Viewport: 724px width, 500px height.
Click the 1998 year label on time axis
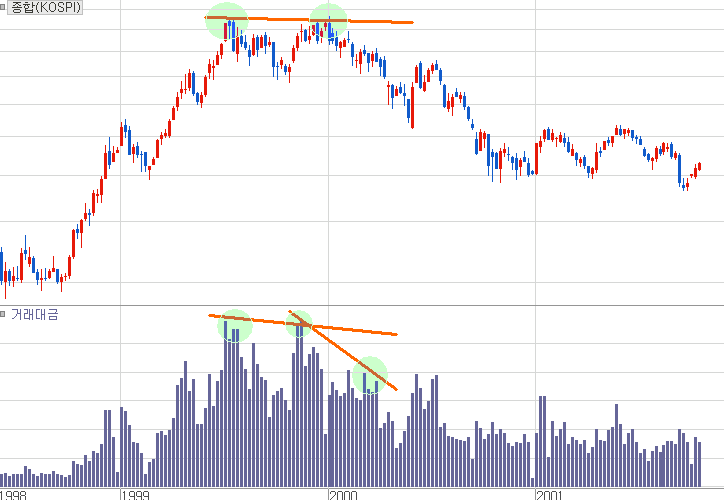13,494
